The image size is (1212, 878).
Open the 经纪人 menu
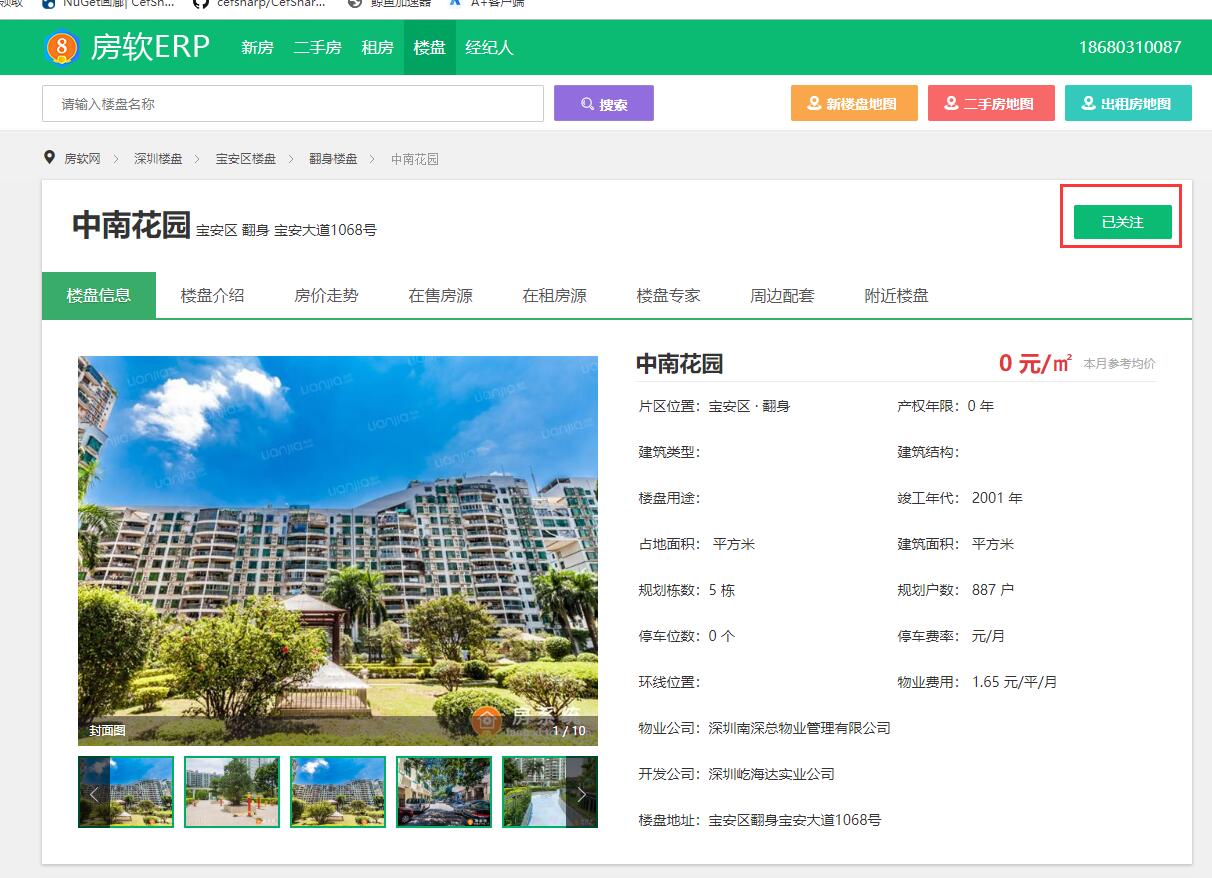click(489, 47)
